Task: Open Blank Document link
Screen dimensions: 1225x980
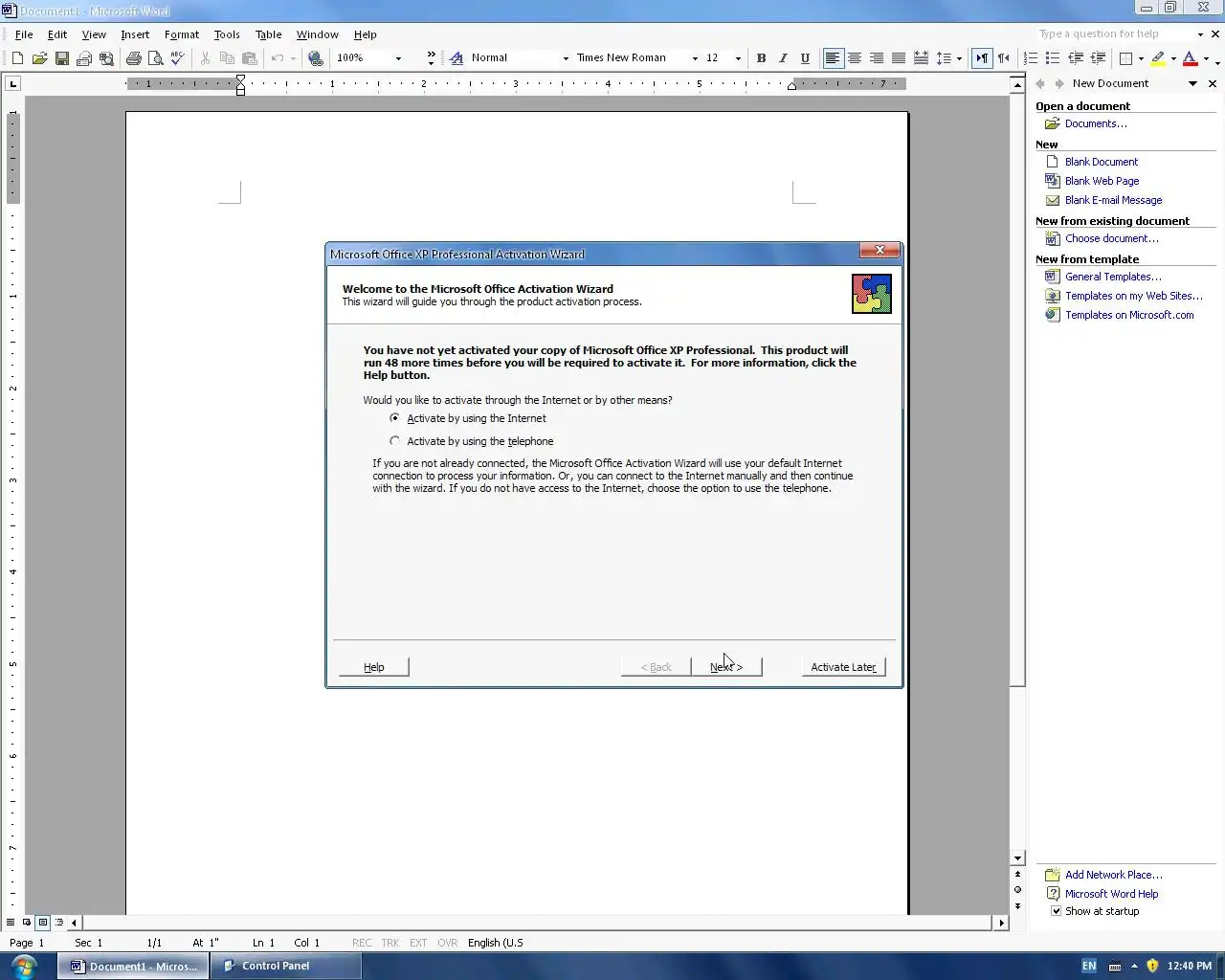Action: 1102,162
